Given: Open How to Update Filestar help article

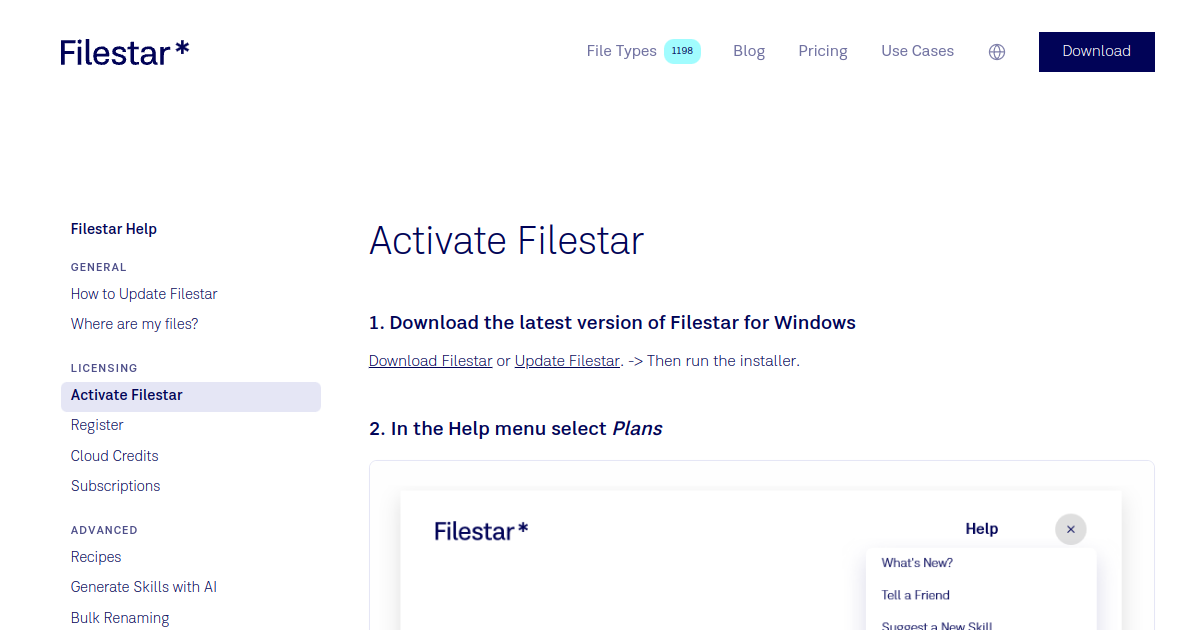Looking at the screenshot, I should click(144, 294).
